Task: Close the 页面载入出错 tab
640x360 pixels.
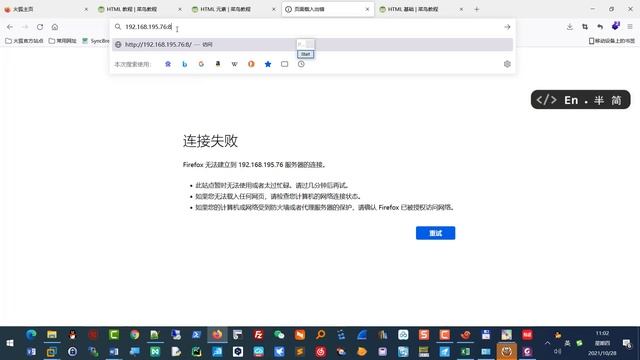Action: pos(367,9)
